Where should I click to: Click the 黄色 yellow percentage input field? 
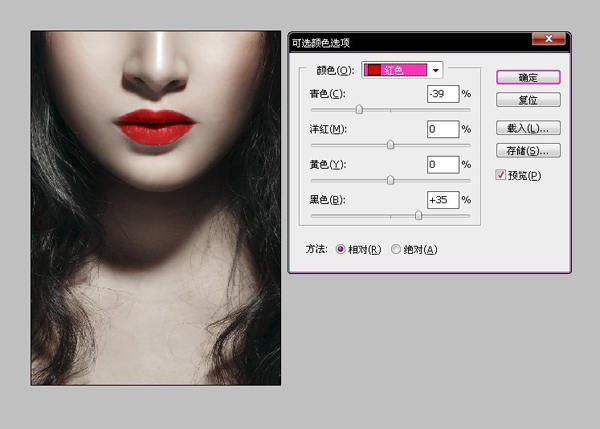coord(443,165)
